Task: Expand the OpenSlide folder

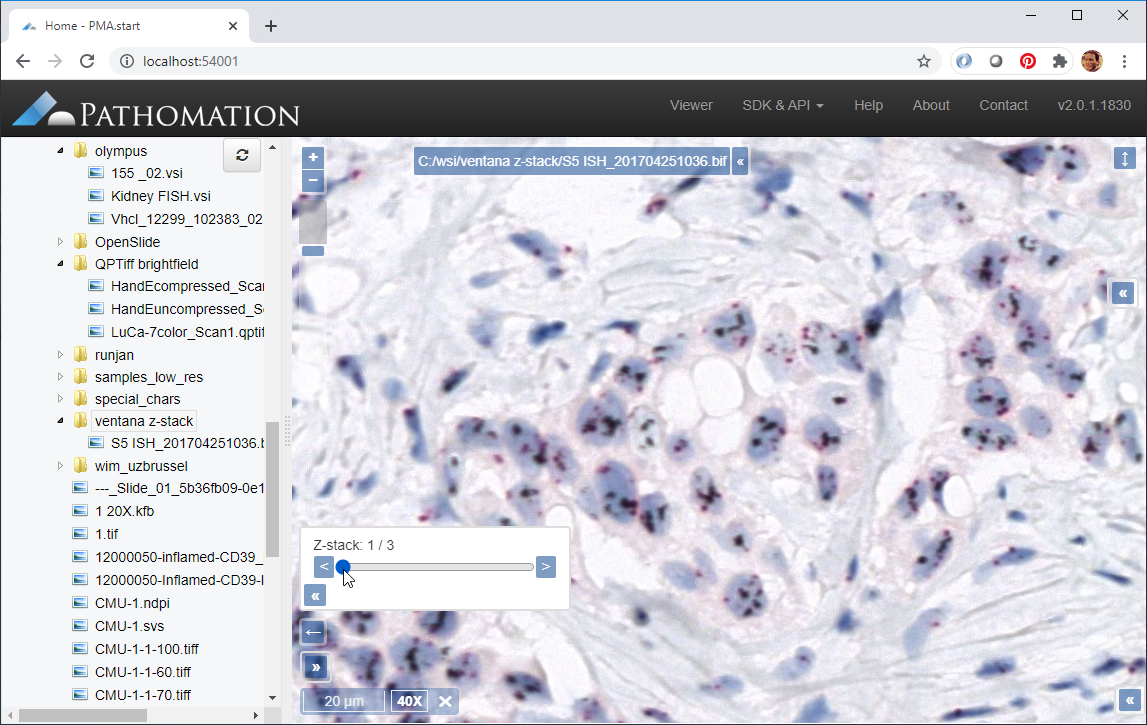Action: [60, 242]
